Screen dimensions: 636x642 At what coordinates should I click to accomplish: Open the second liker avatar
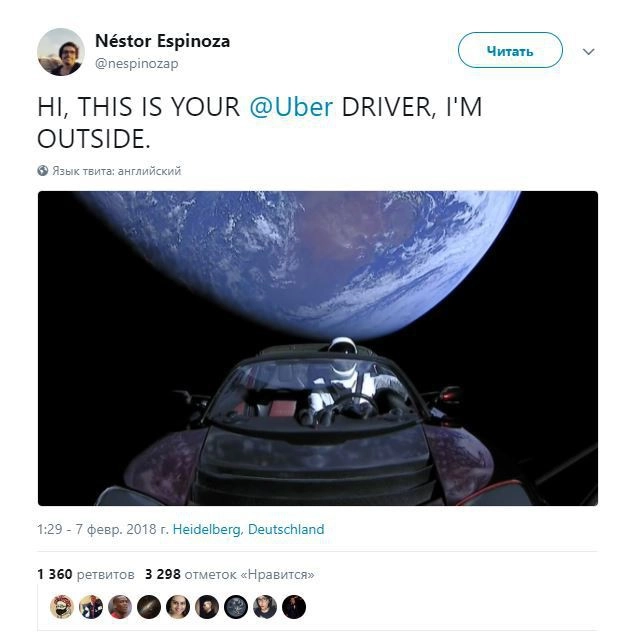pos(91,606)
